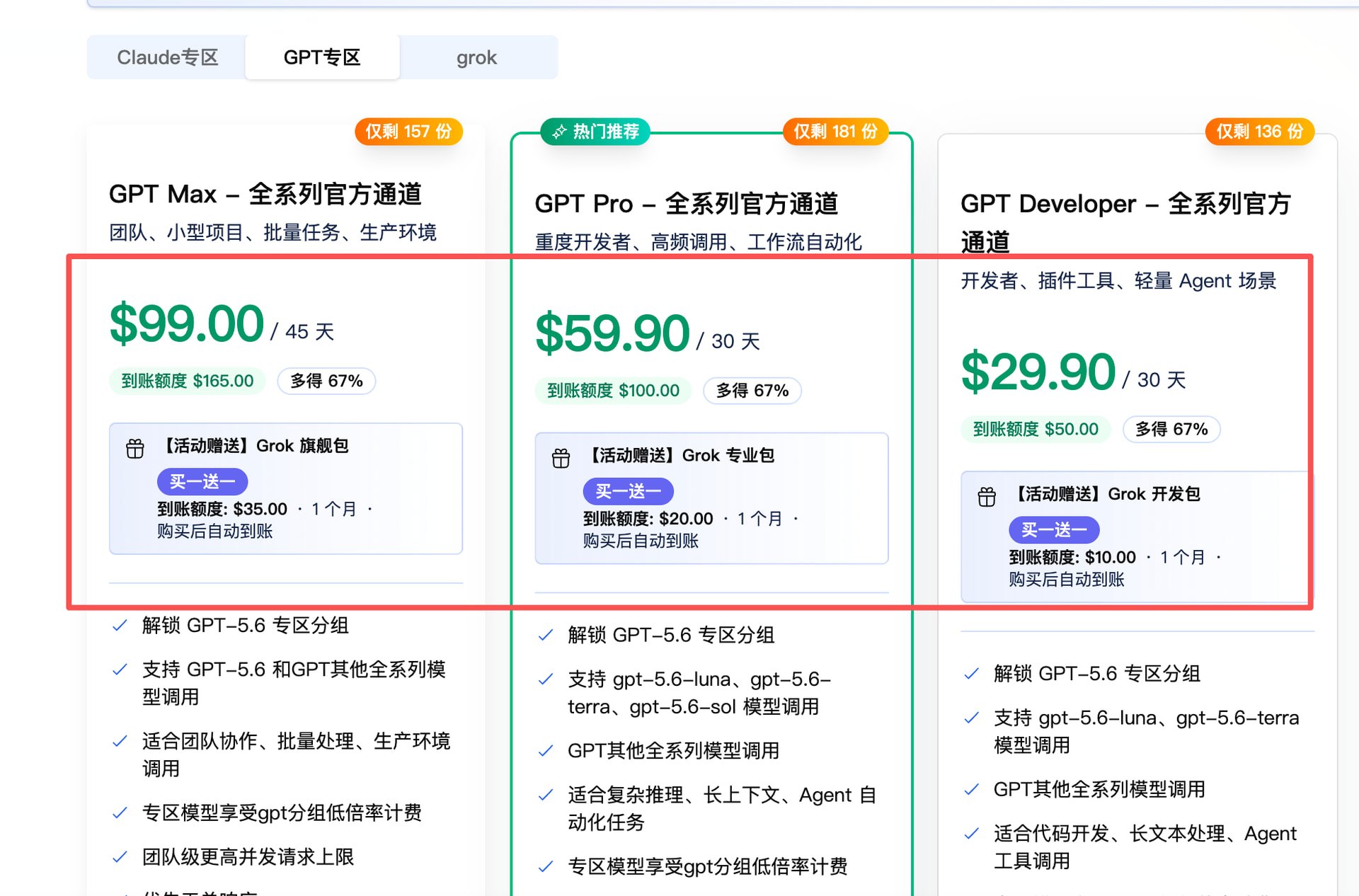Screen dimensions: 1359x896
Task: Click the checkmark beside 适合团队协作、批量处理
Action: pos(120,741)
